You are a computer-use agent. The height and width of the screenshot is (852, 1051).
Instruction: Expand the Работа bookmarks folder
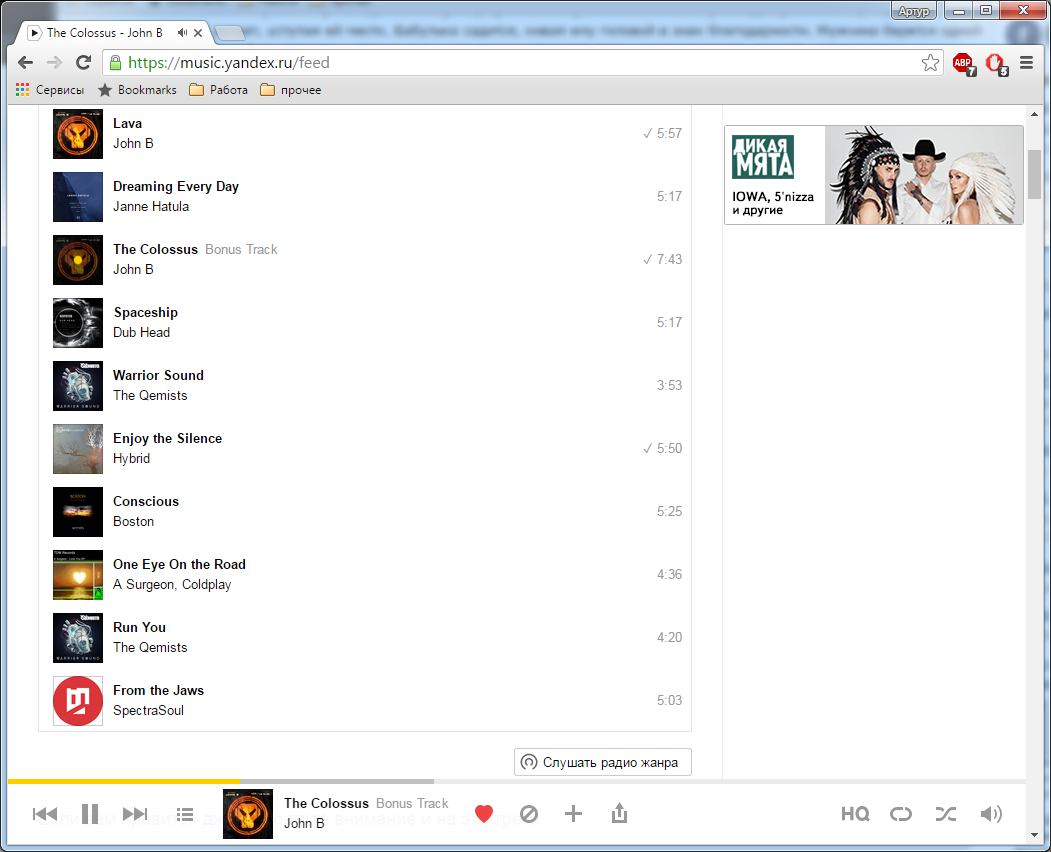tap(219, 90)
